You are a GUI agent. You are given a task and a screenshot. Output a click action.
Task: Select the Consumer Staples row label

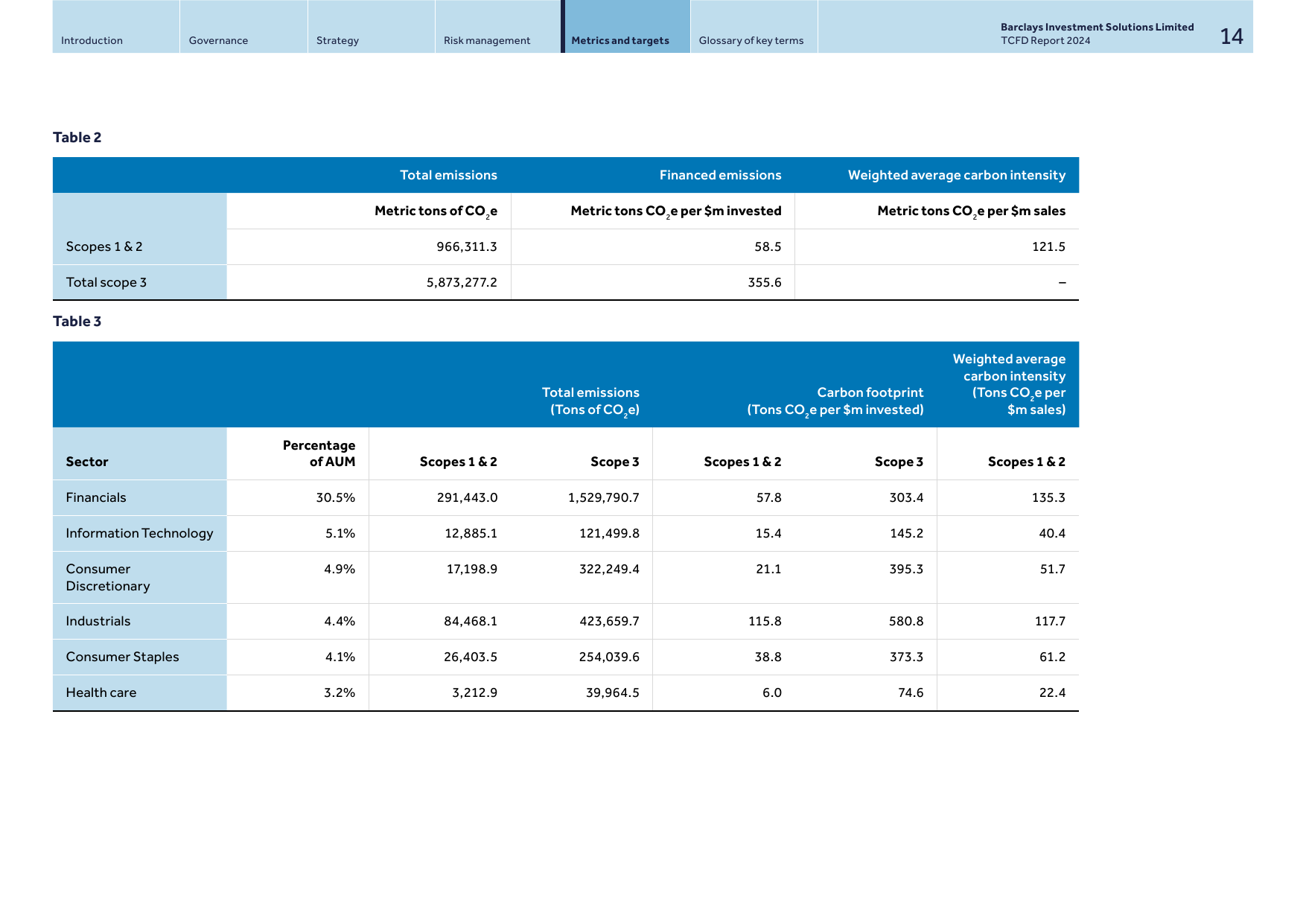point(122,657)
